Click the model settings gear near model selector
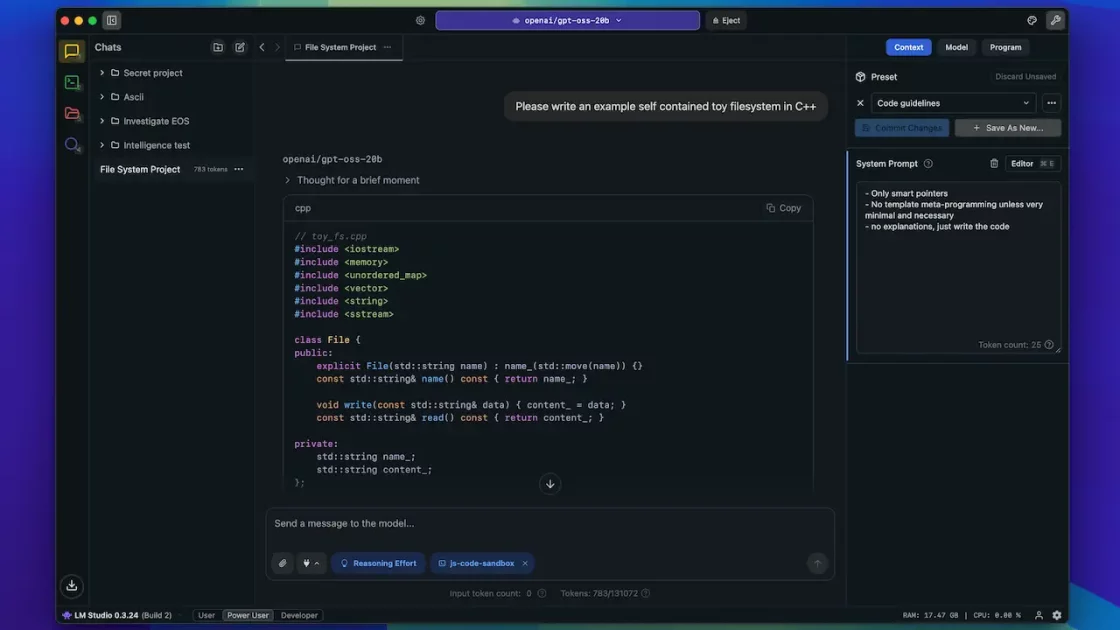The width and height of the screenshot is (1120, 630). coord(420,20)
